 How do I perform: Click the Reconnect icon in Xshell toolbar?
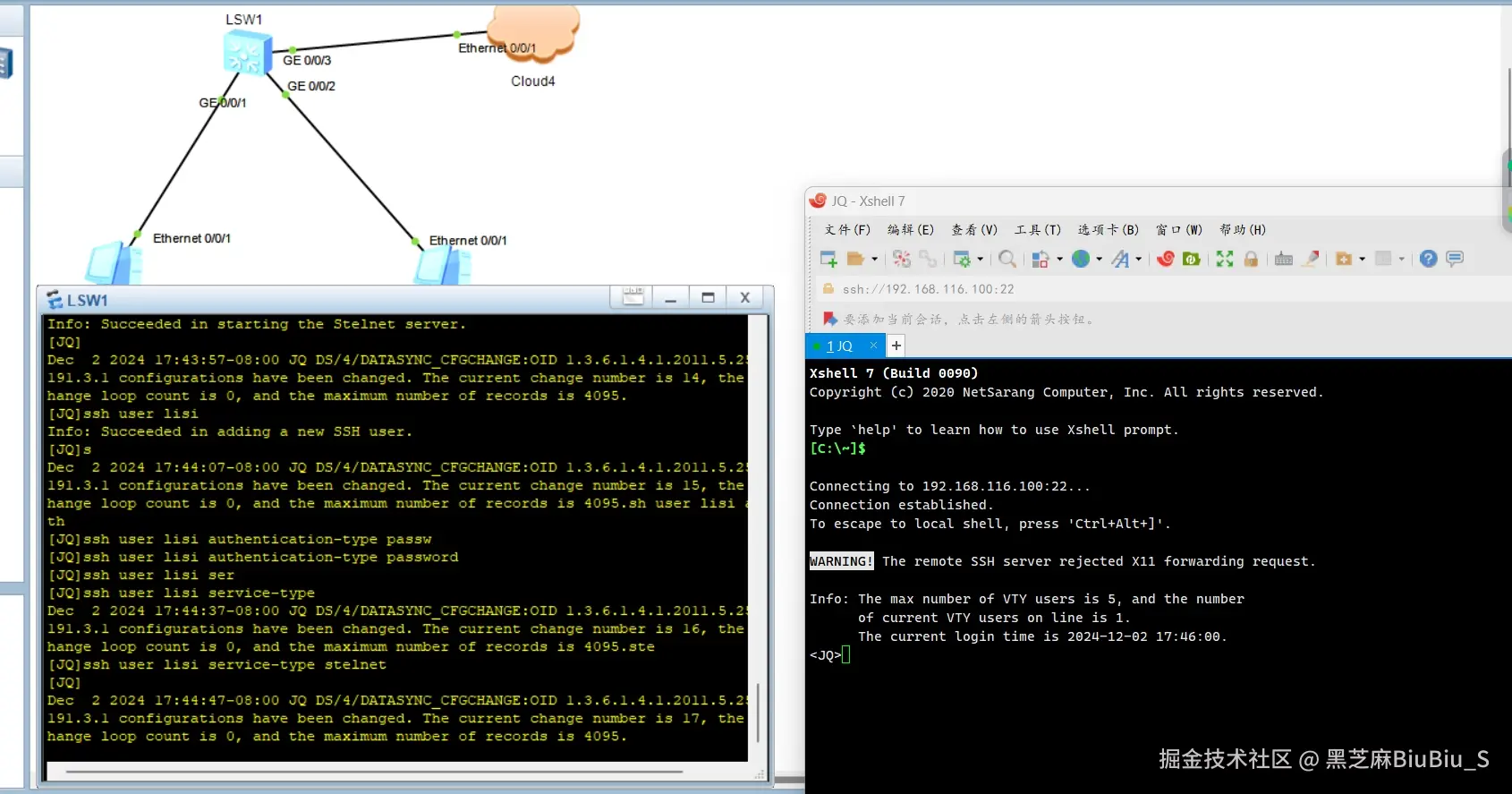[902, 259]
